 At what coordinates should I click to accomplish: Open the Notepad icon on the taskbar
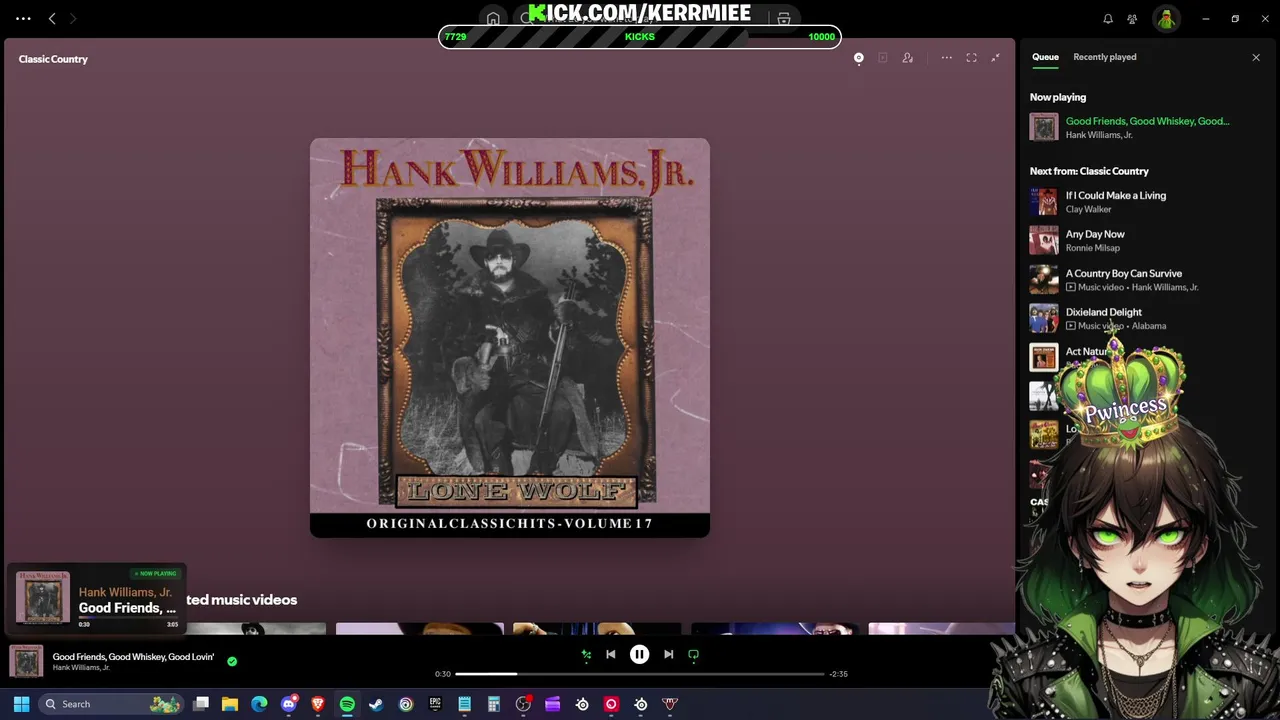(464, 704)
